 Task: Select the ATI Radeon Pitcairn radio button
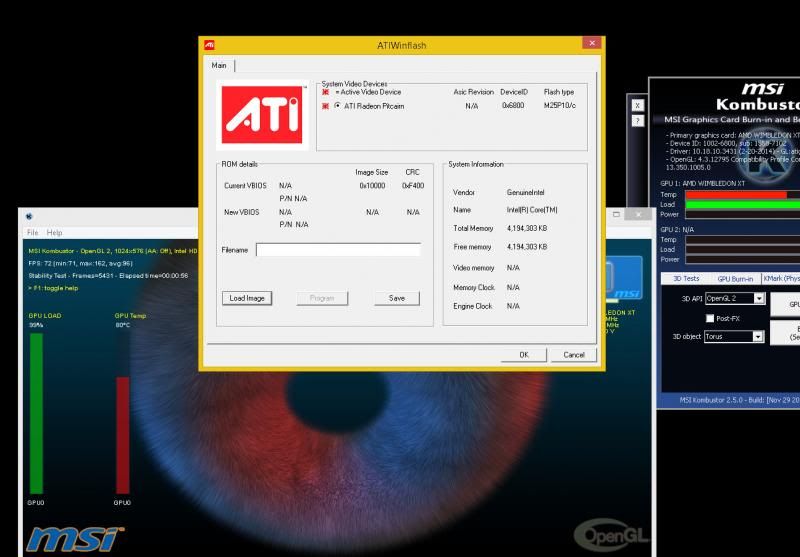click(x=337, y=106)
